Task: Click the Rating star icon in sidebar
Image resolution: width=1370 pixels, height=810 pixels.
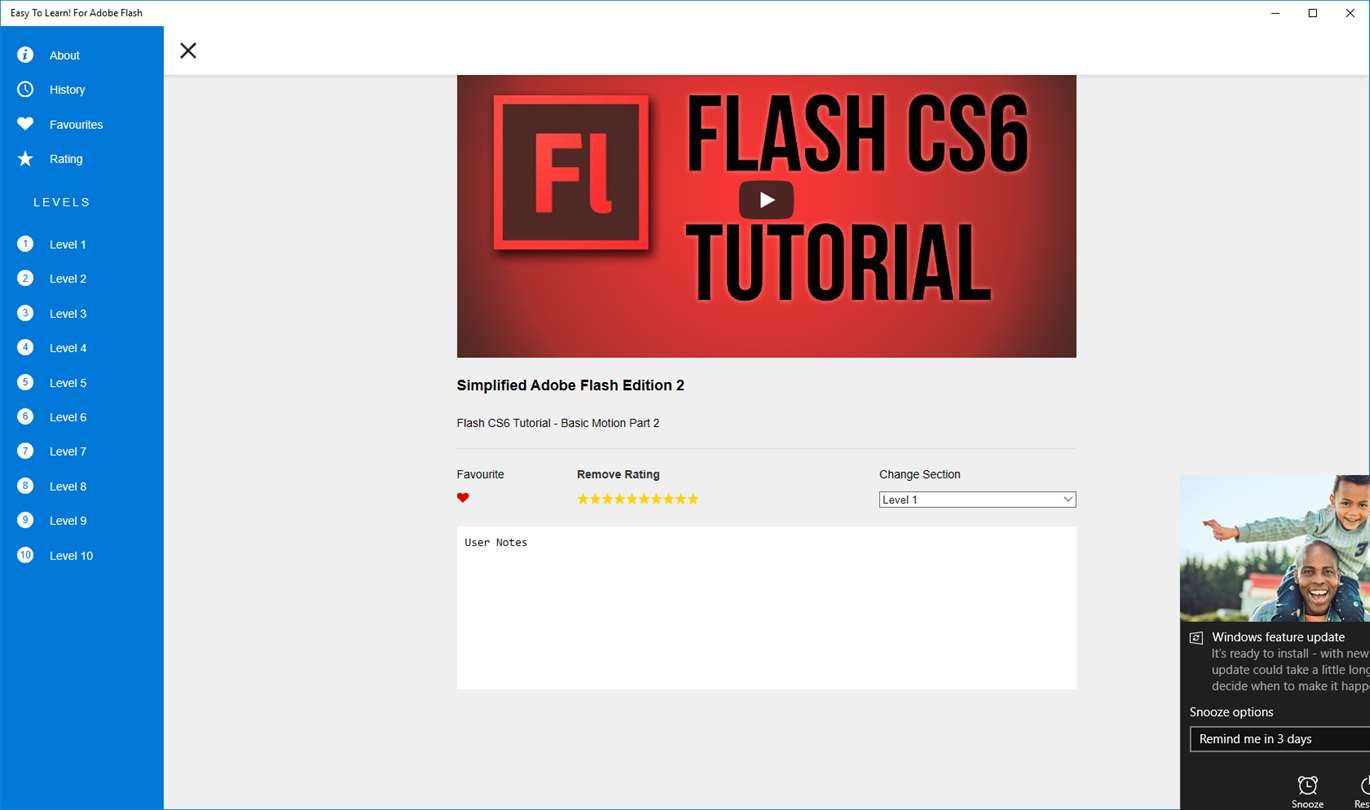Action: 25,159
